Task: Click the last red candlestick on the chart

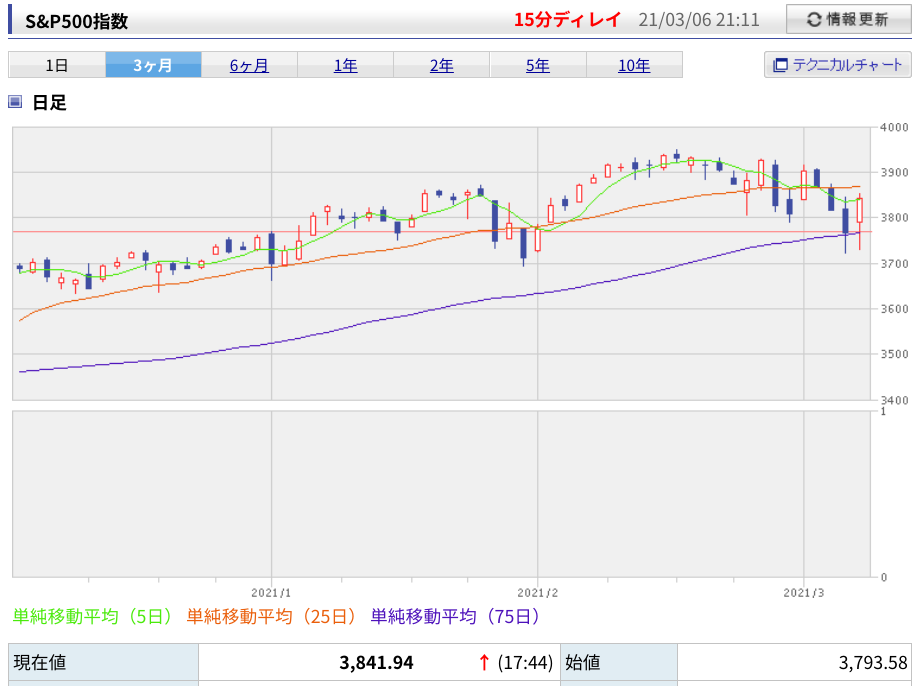Action: pyautogui.click(x=860, y=210)
